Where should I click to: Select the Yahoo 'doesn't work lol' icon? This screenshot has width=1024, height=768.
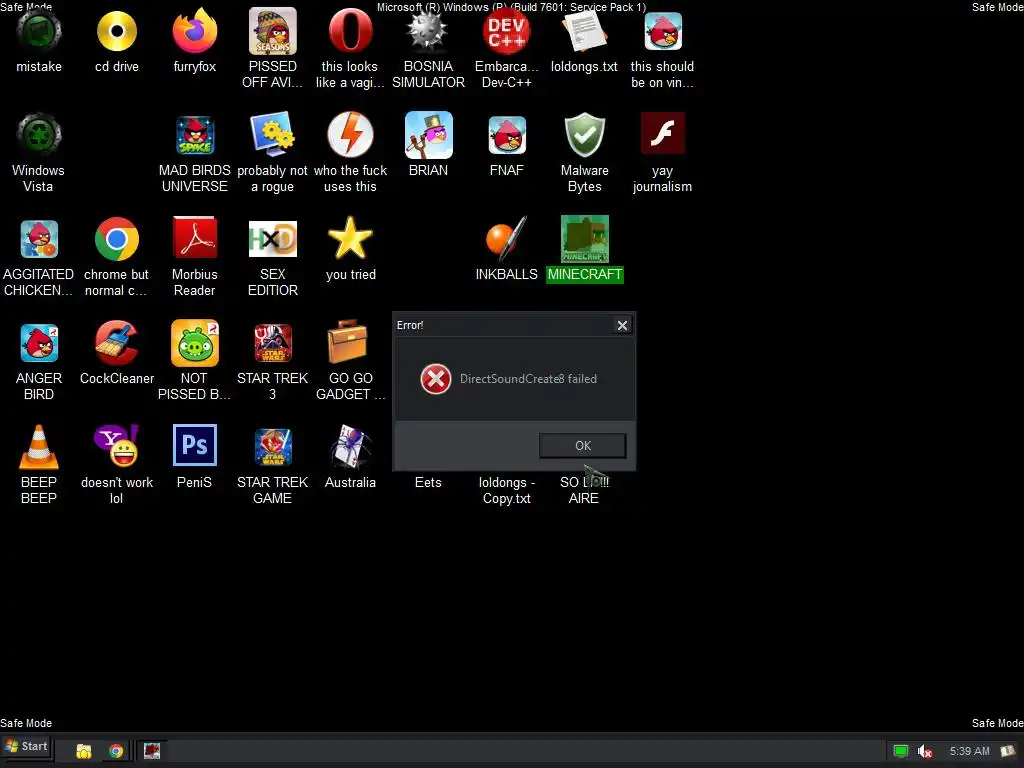click(117, 447)
